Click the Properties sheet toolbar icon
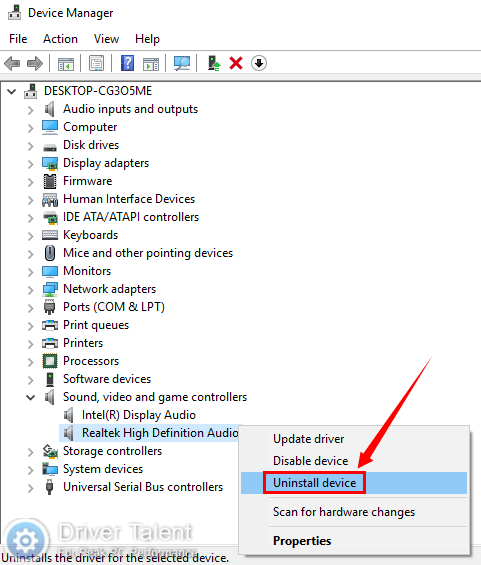This screenshot has height=565, width=481. 97,63
